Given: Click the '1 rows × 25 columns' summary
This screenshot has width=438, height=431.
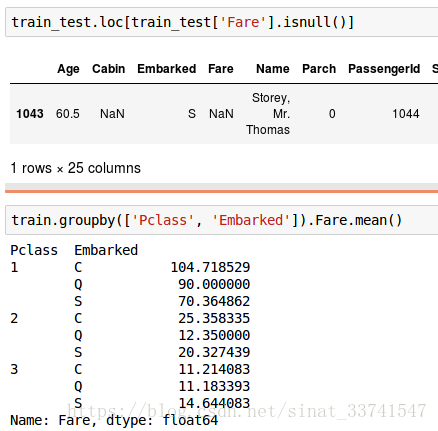Looking at the screenshot, I should (76, 168).
